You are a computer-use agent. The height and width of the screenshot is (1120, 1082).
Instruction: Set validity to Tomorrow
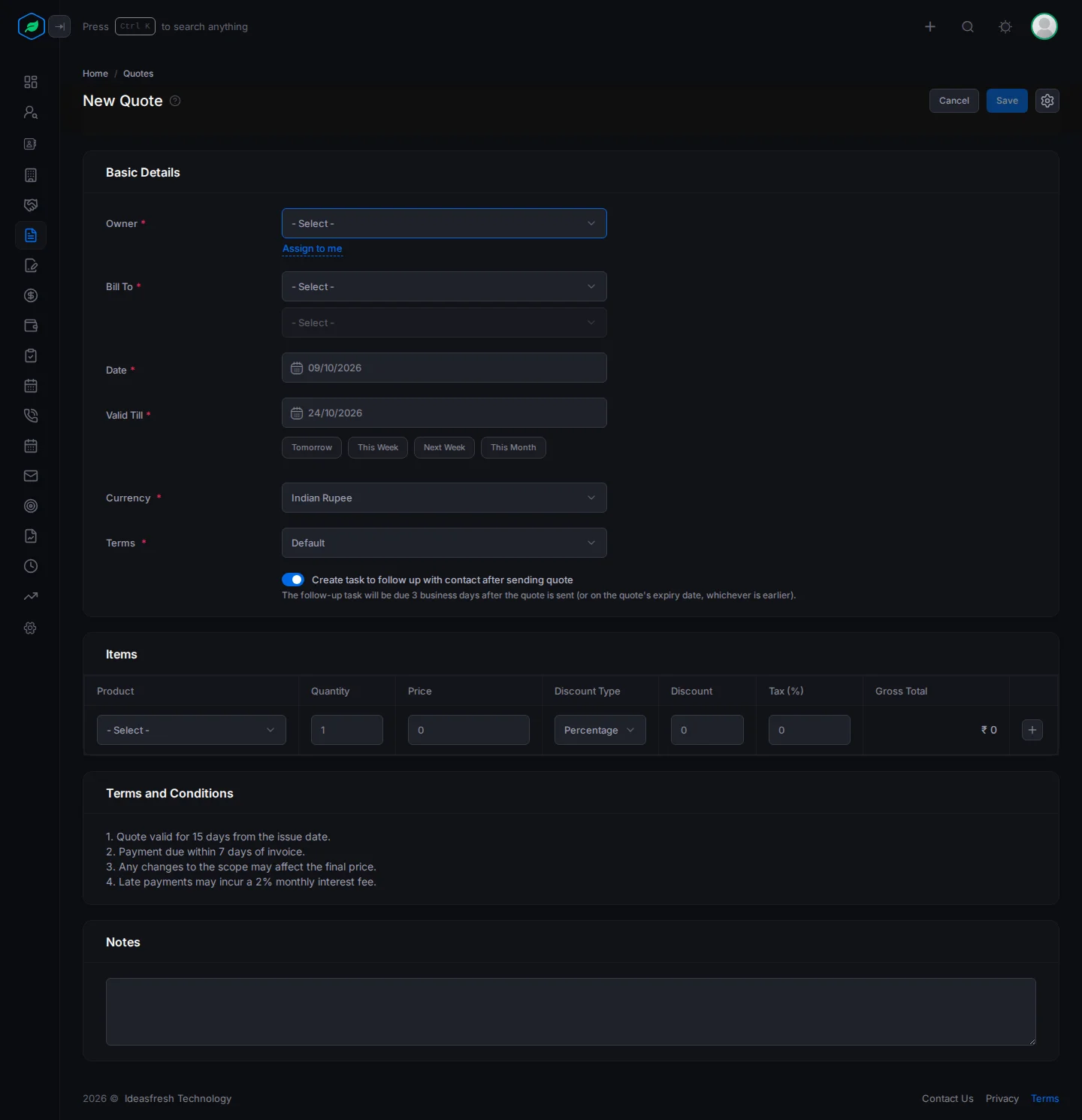coord(312,447)
